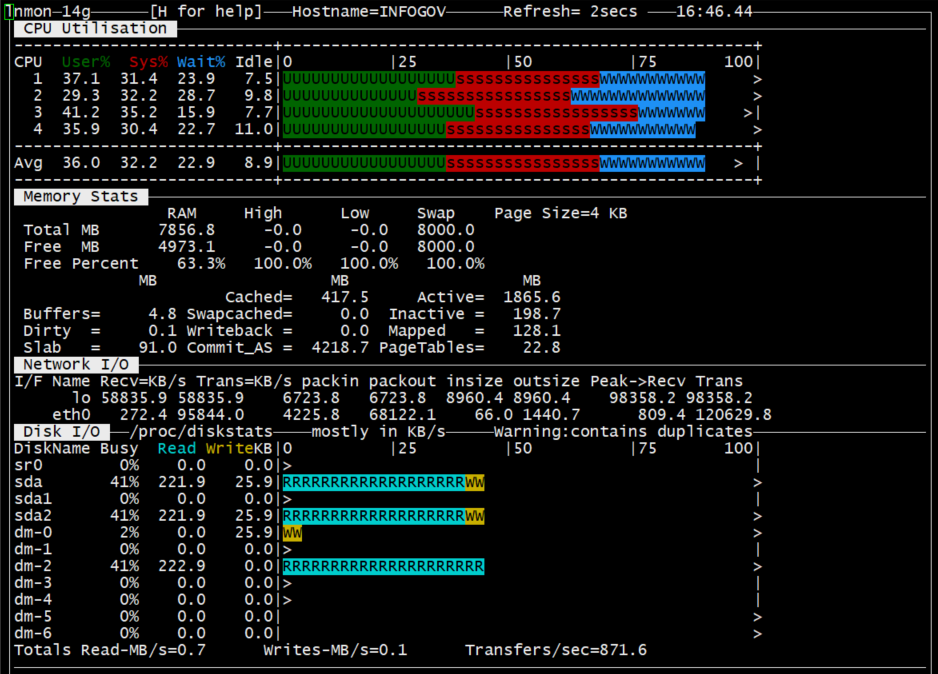Click the Total Swap value 8000.0

[x=446, y=230]
